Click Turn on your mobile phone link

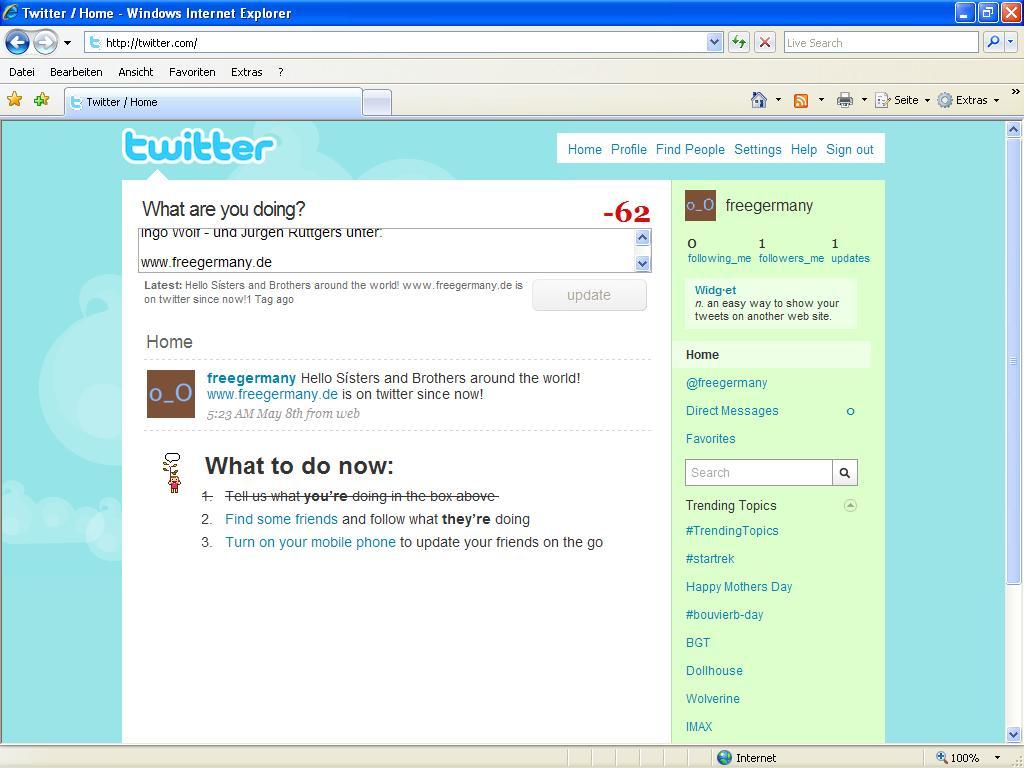[310, 542]
